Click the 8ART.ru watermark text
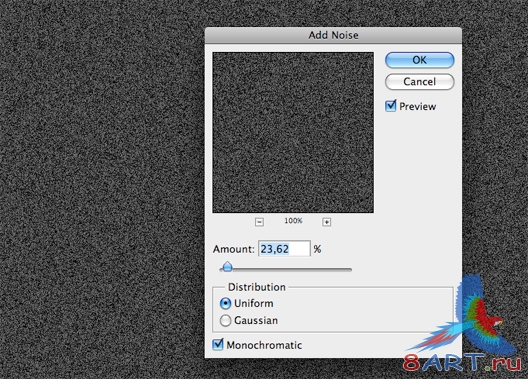The width and height of the screenshot is (528, 379). point(461,363)
